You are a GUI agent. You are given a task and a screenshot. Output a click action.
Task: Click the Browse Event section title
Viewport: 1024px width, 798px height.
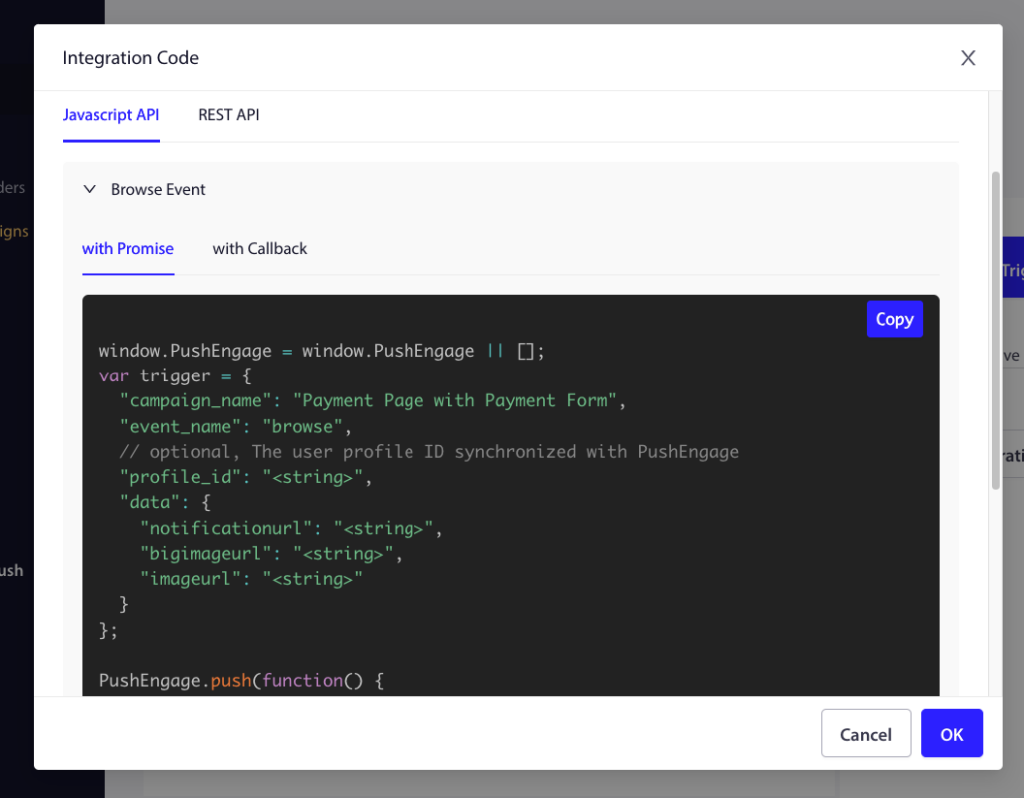tap(158, 189)
